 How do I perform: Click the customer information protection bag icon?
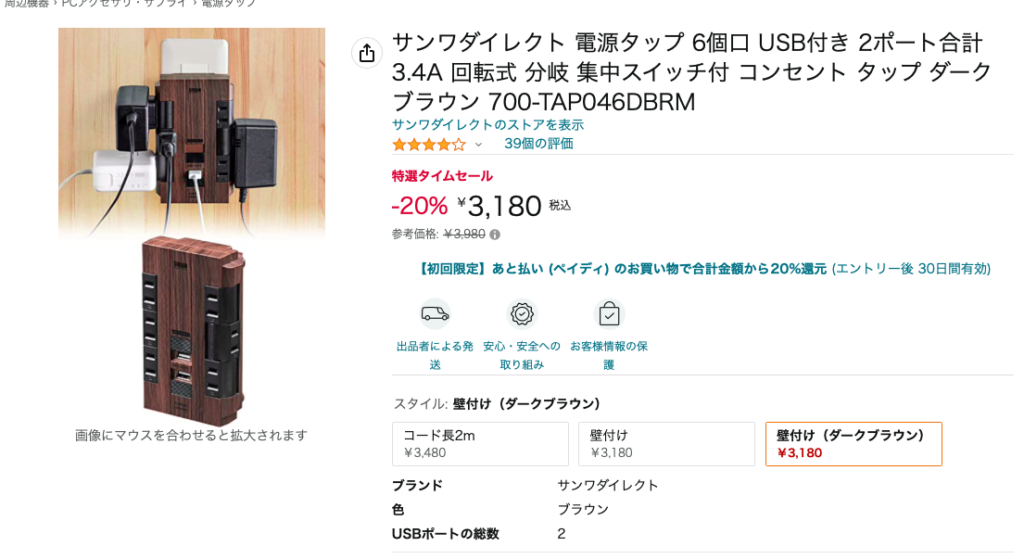tap(609, 315)
